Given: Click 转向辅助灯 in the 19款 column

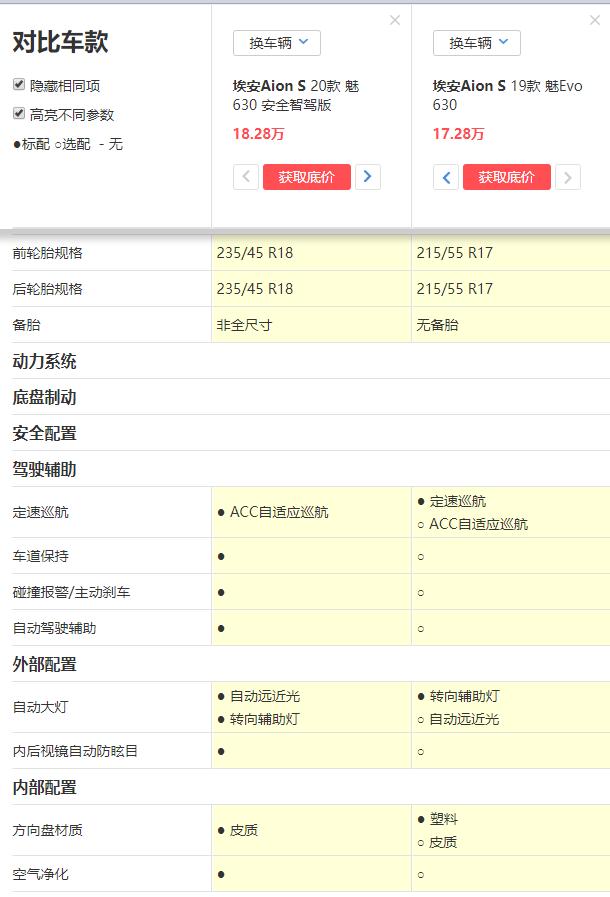Looking at the screenshot, I should pos(465,696).
